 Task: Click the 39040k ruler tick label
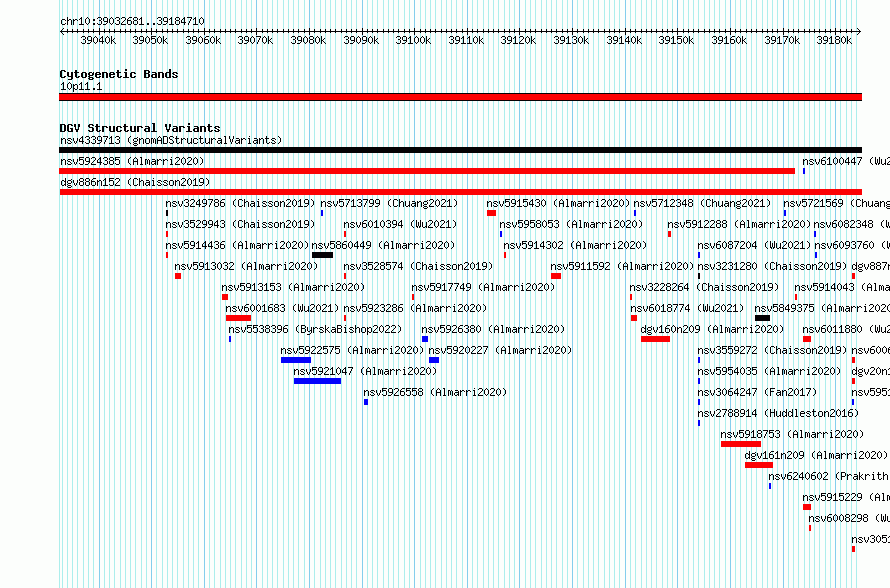tap(98, 40)
